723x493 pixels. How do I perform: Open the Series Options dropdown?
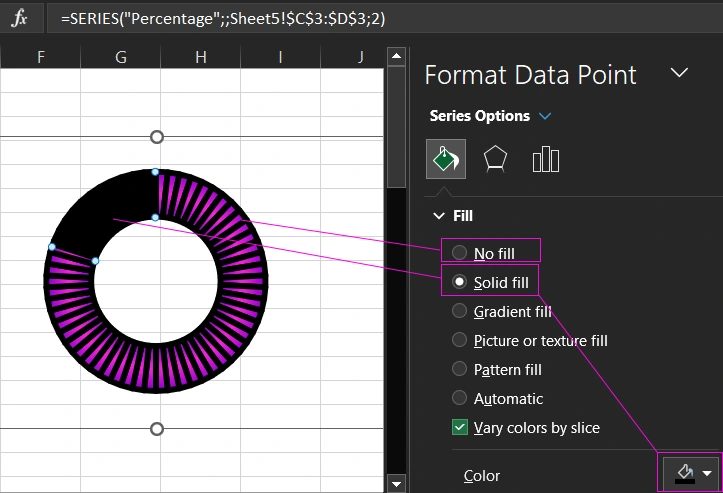pyautogui.click(x=545, y=116)
